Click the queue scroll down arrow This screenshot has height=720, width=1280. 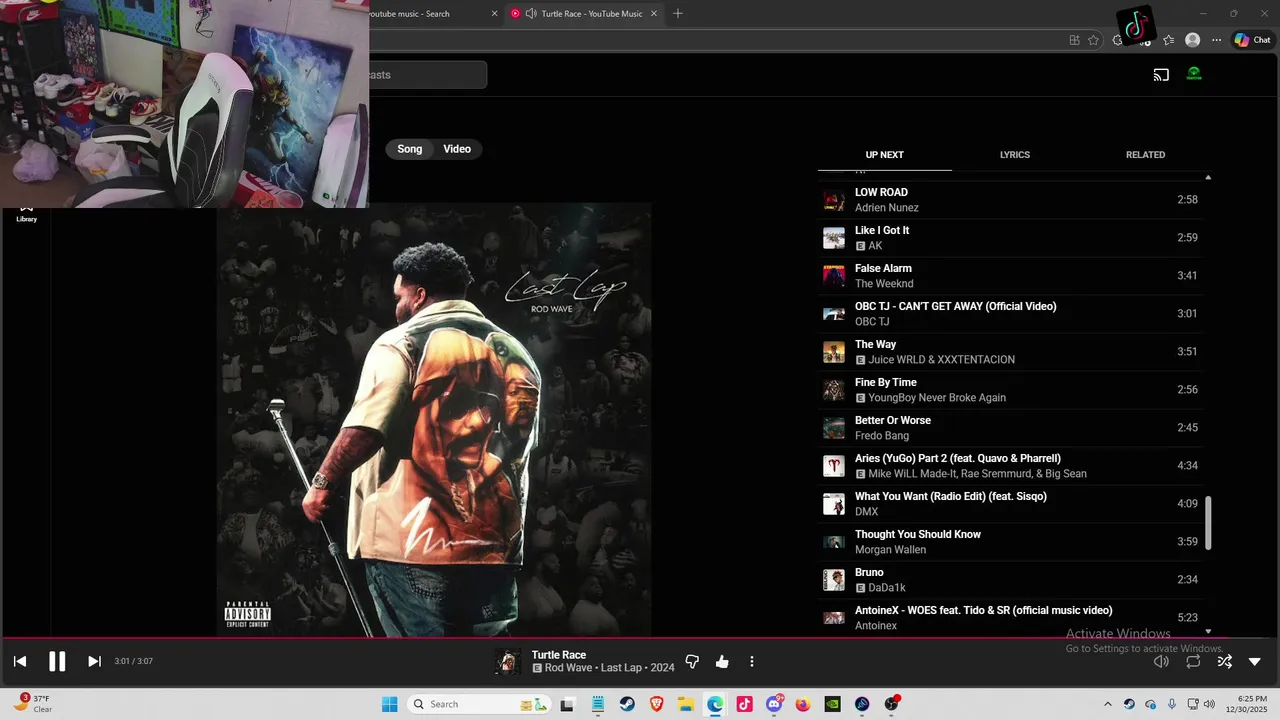1208,631
